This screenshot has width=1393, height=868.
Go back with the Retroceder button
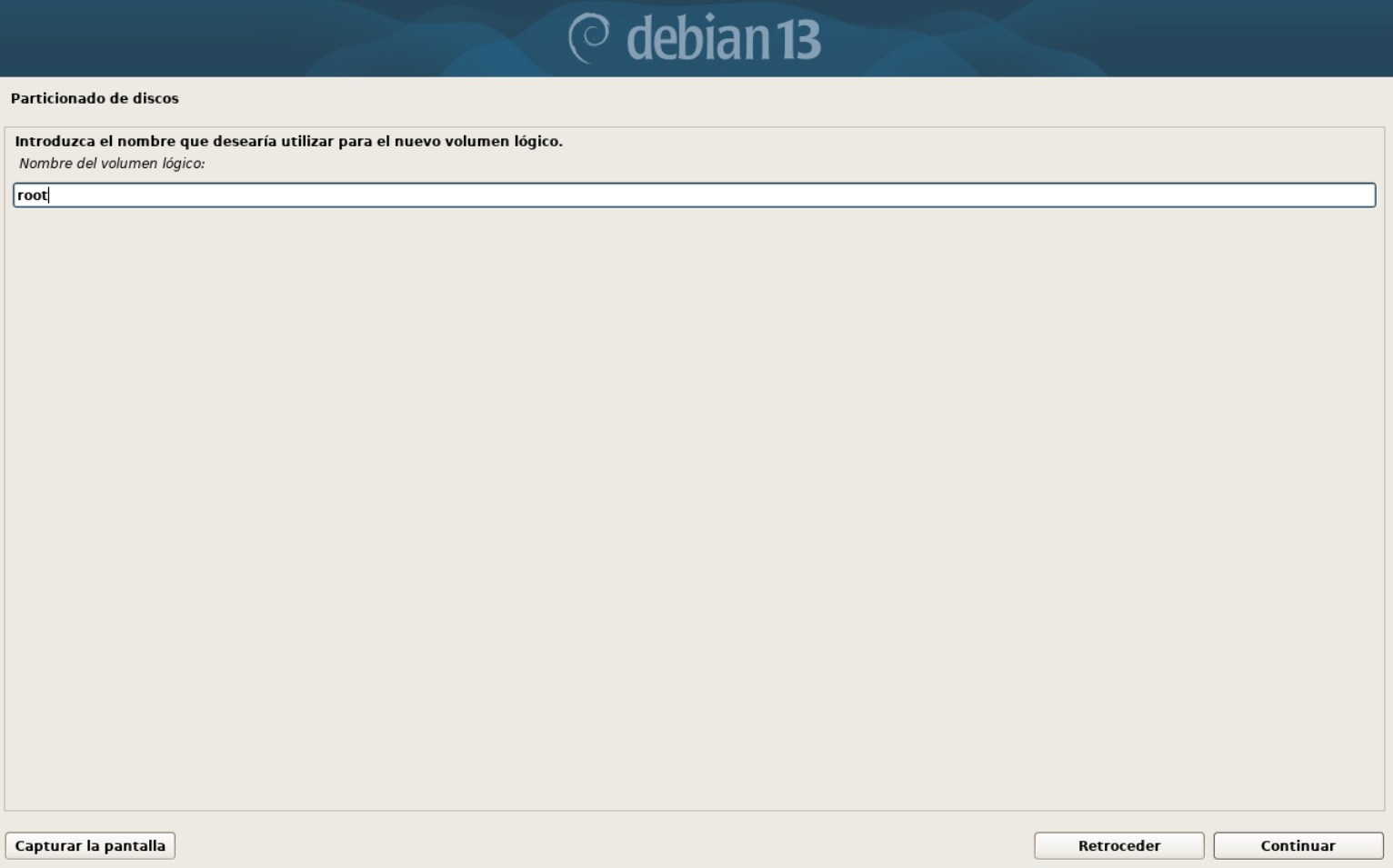coord(1118,845)
